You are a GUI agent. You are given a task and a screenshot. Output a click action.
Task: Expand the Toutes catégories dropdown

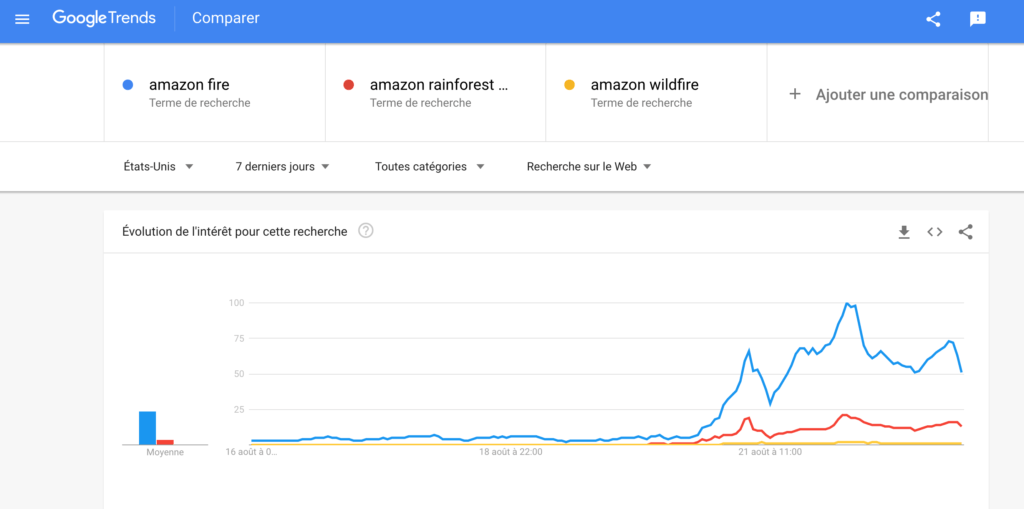point(429,167)
